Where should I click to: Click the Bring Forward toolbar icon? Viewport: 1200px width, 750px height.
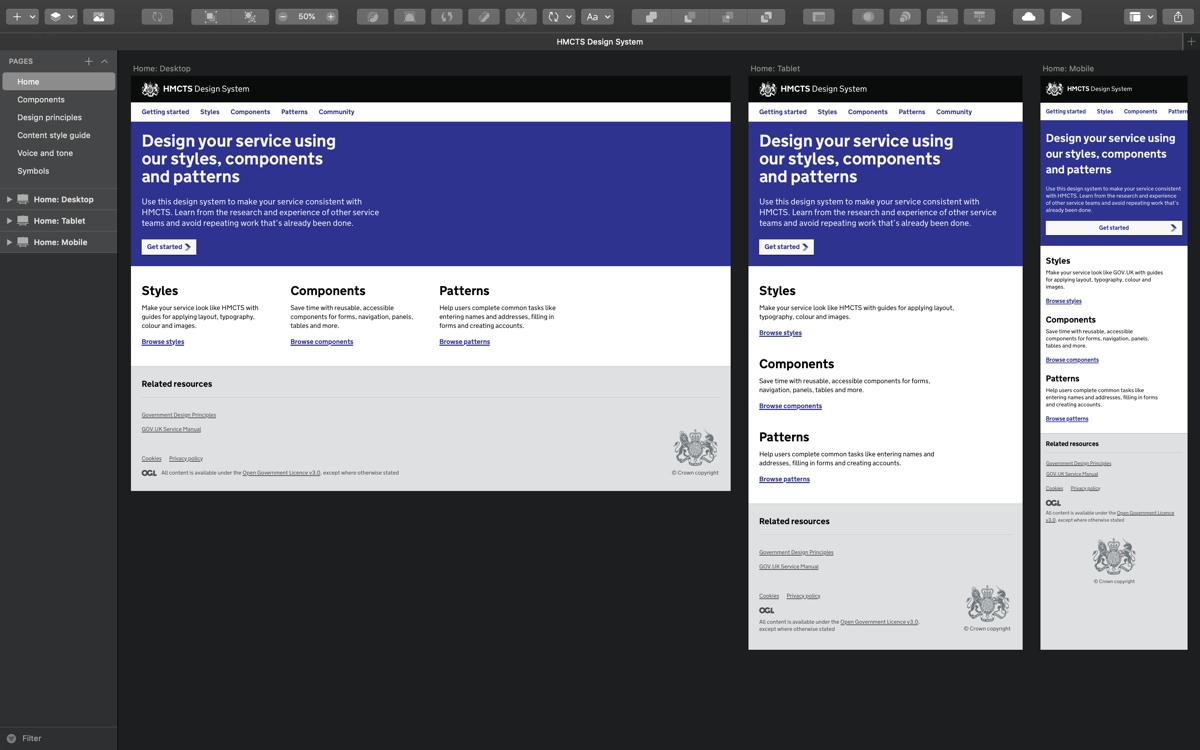[x=942, y=17]
